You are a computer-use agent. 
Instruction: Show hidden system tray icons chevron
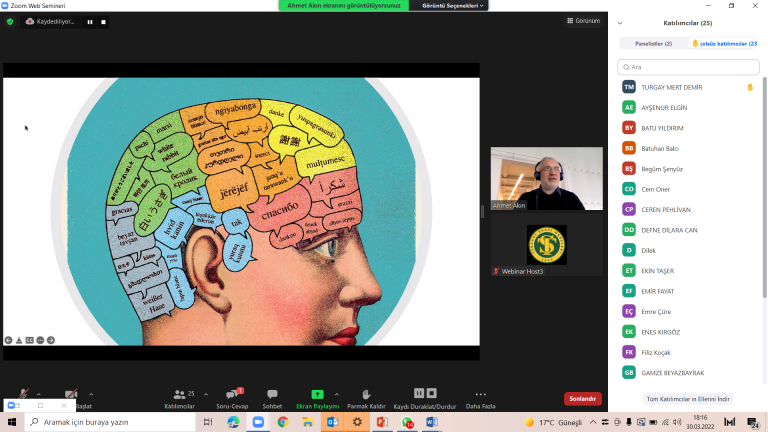click(x=593, y=422)
